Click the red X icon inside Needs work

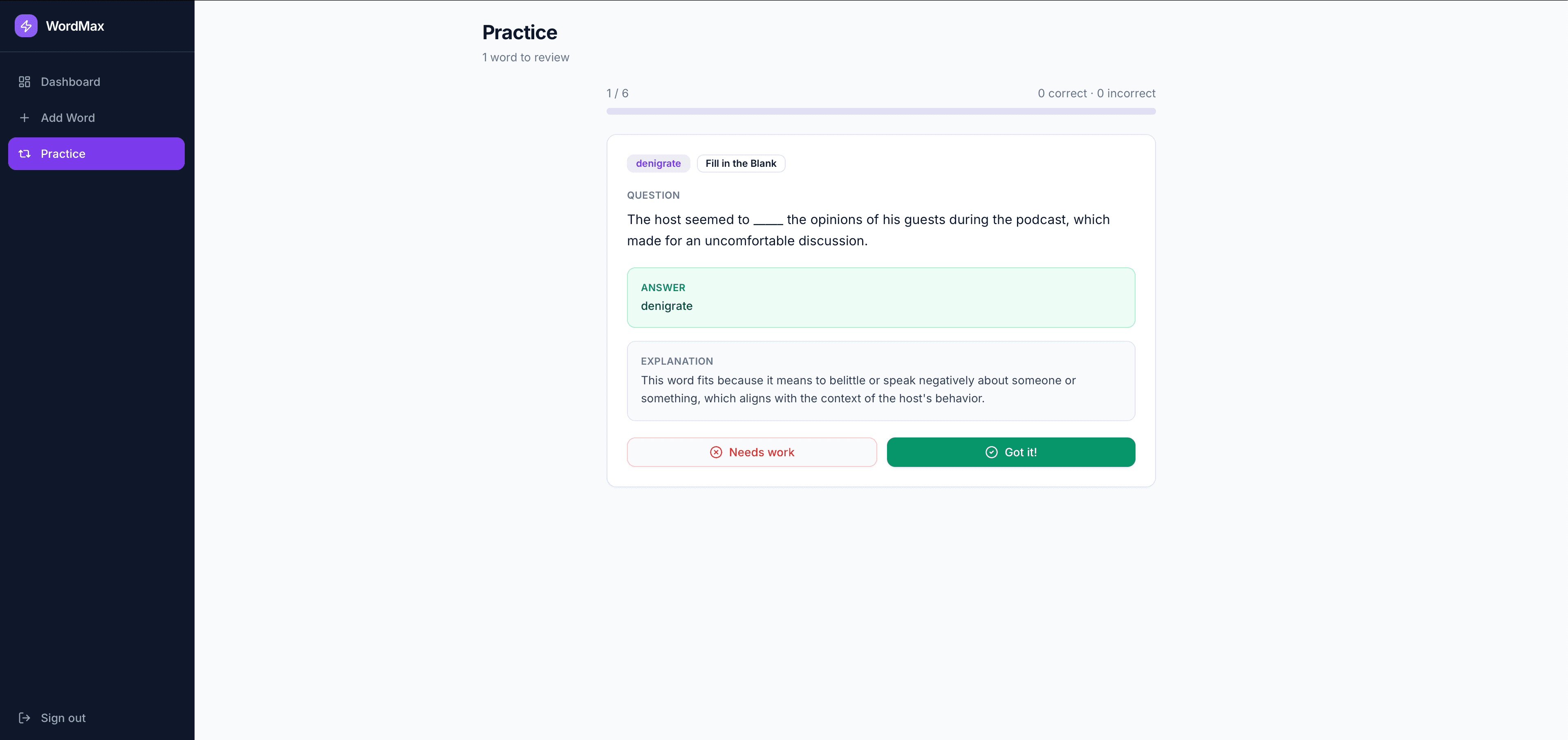[x=716, y=452]
